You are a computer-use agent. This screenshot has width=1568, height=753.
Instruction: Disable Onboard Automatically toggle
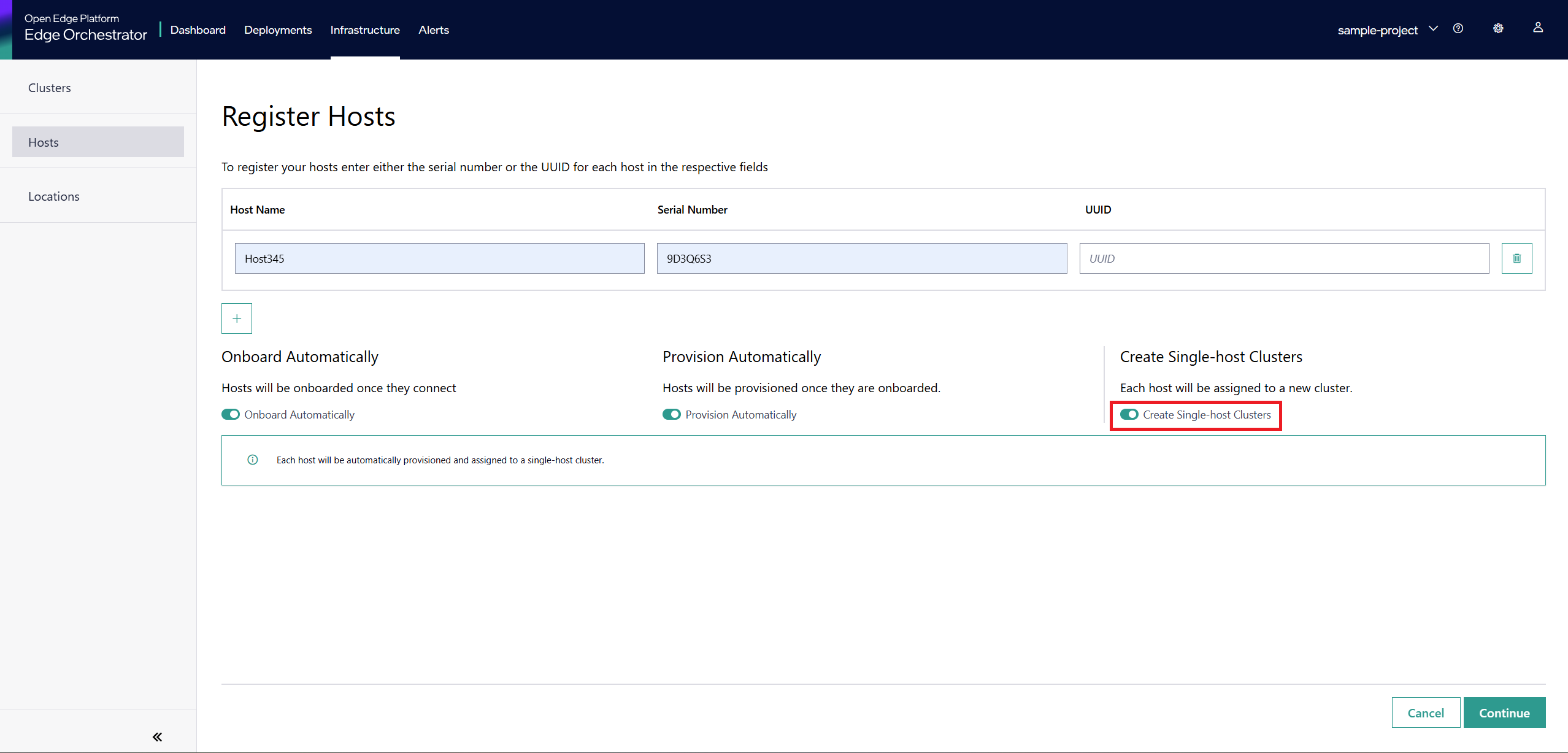tap(231, 414)
